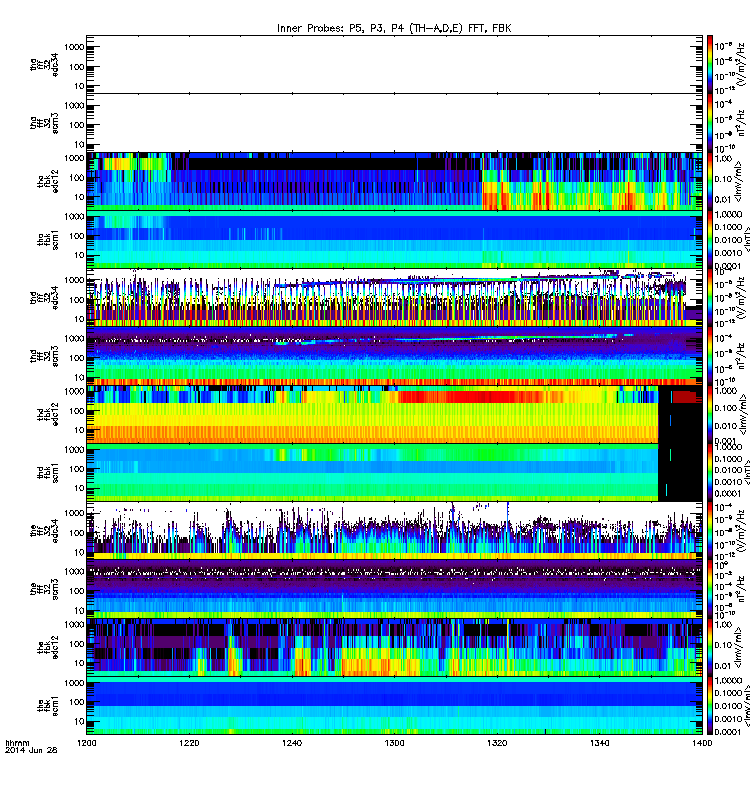
Task: Click the 100 y-tick of thd fbk scm1 panel
Action: (x=77, y=469)
